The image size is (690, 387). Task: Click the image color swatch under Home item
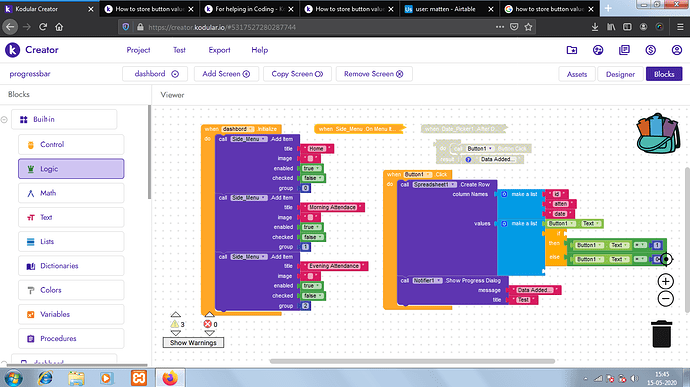tap(310, 158)
